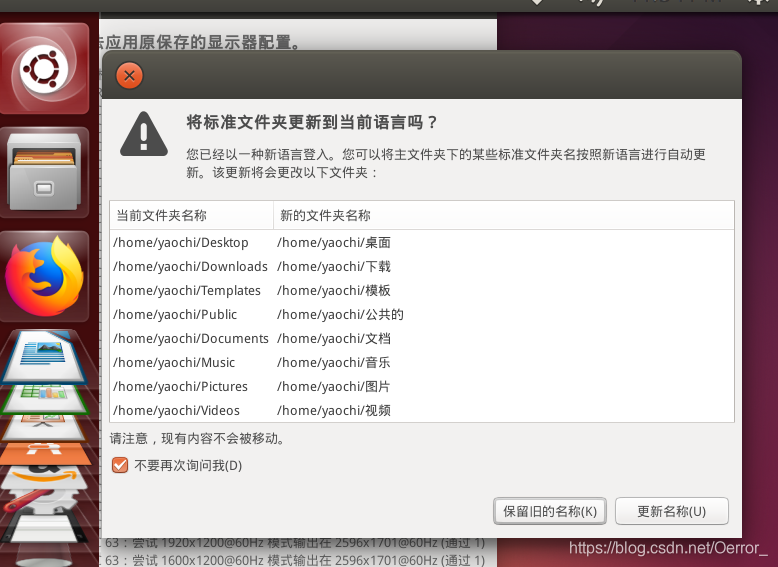778x567 pixels.
Task: Open the Files cabinet icon in dock
Action: tap(45, 172)
